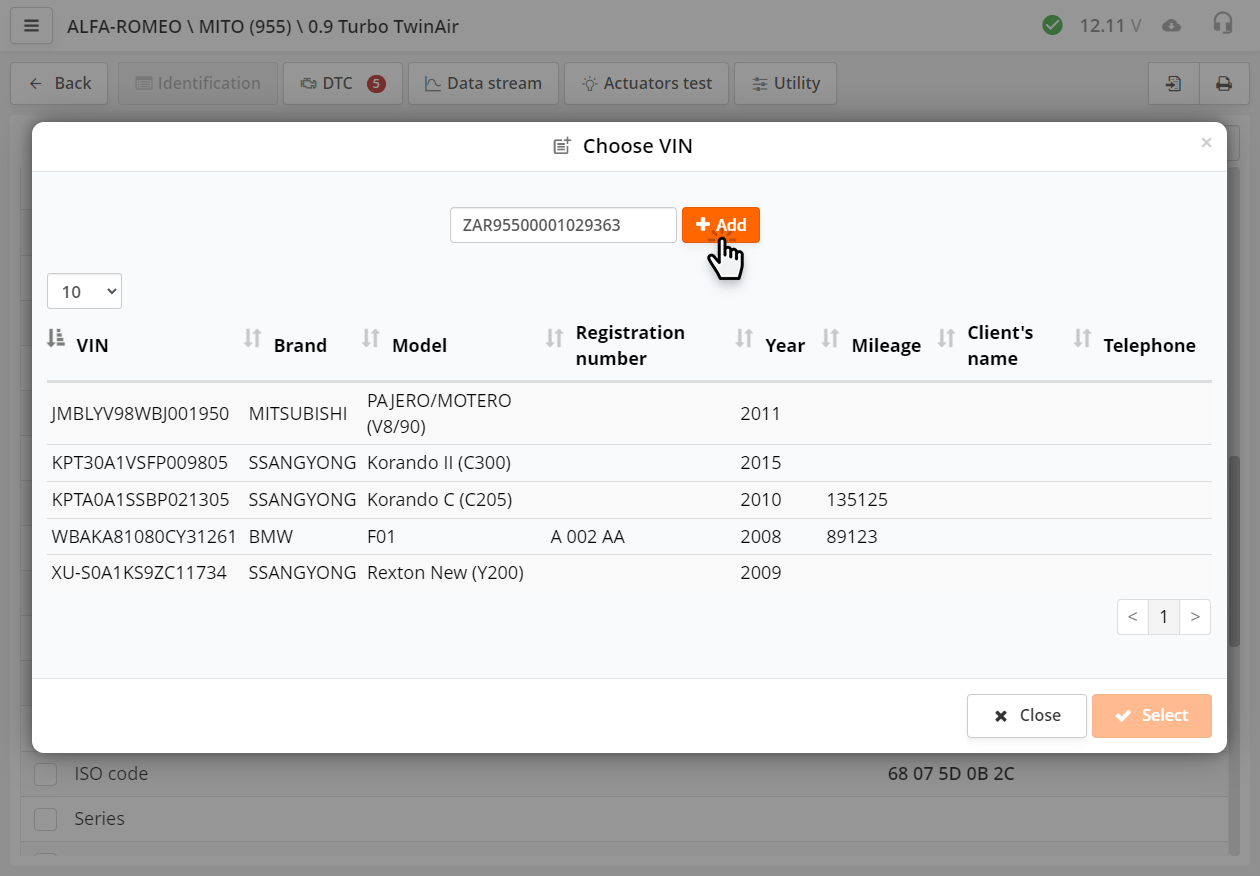Toggle sorting on the Brand column
Screen dimensions: 1260x876
pyautogui.click(x=252, y=339)
